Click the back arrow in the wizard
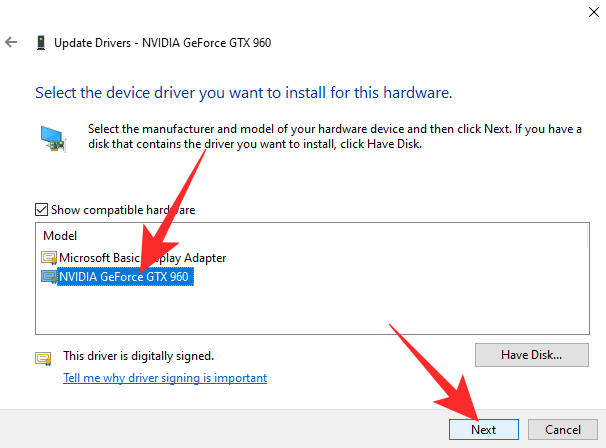The height and width of the screenshot is (448, 606). [11, 43]
